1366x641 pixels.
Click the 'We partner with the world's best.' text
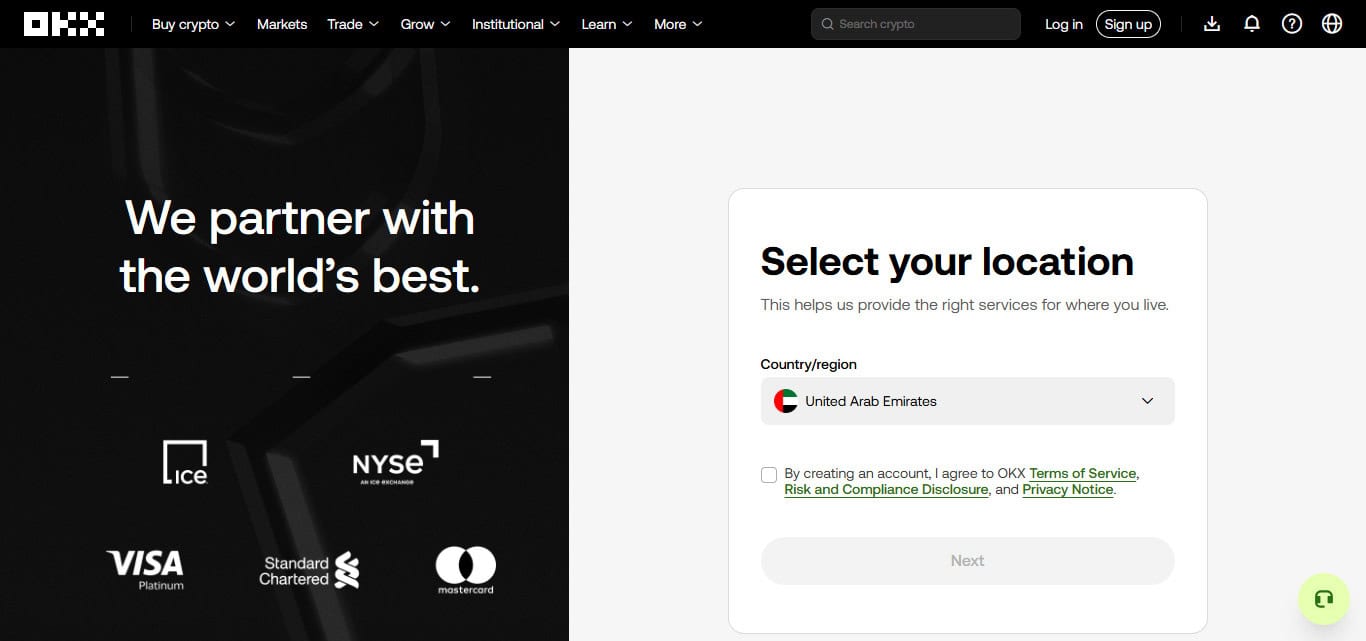[x=299, y=247]
